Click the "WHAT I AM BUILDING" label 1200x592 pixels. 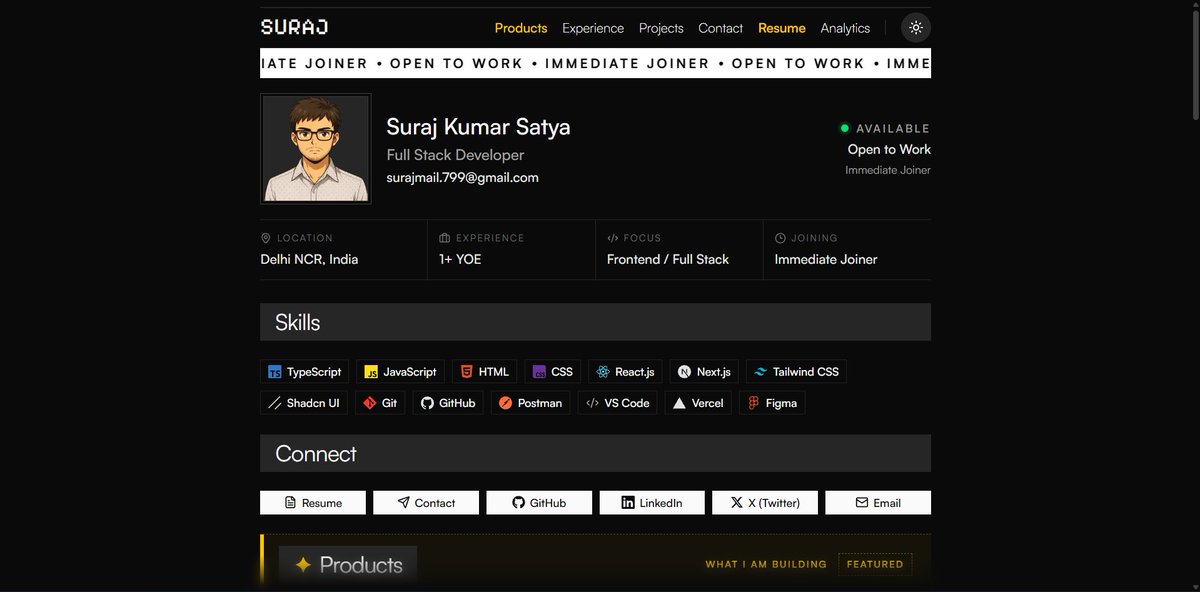(766, 564)
